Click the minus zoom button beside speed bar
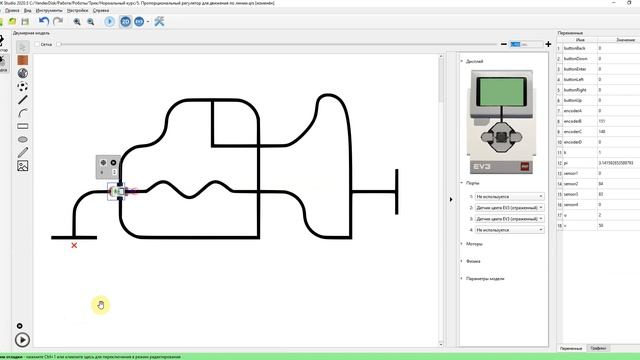 click(504, 44)
